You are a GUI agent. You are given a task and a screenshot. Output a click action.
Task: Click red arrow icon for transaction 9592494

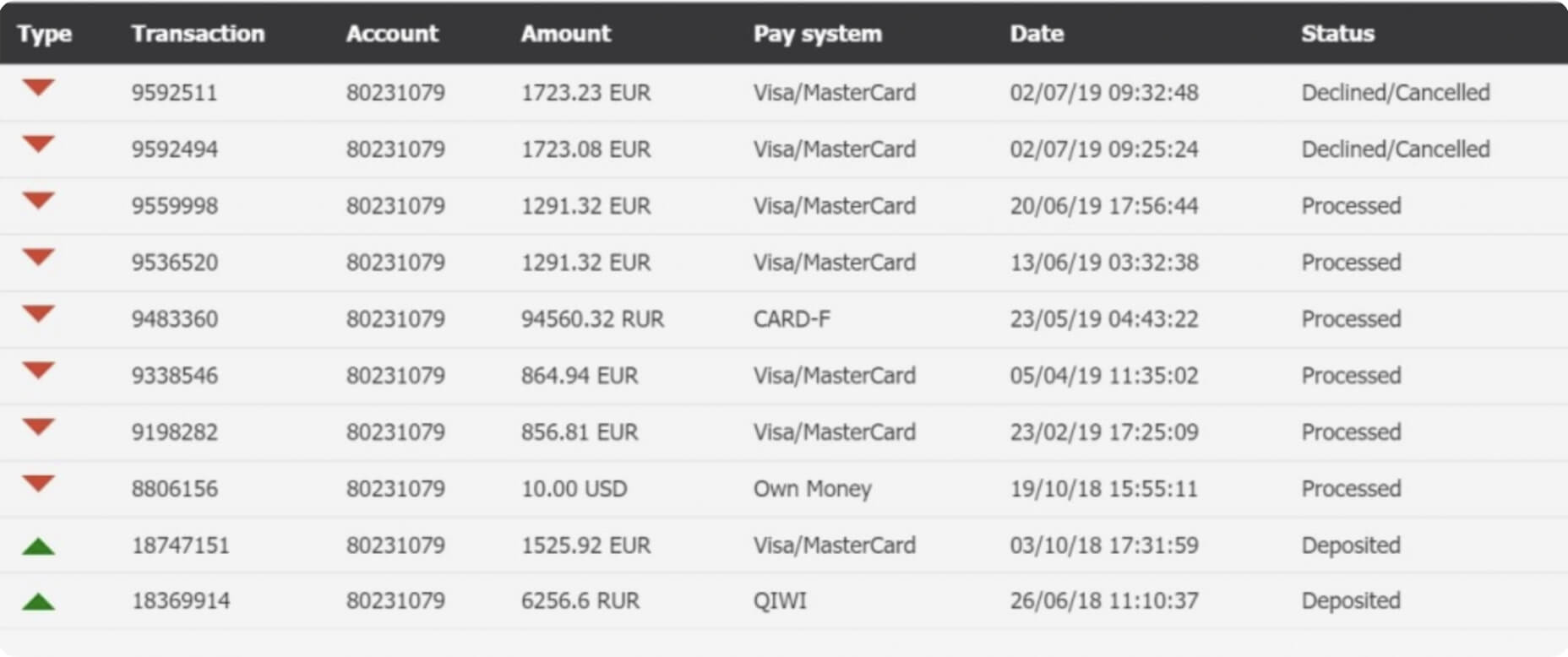click(x=39, y=144)
